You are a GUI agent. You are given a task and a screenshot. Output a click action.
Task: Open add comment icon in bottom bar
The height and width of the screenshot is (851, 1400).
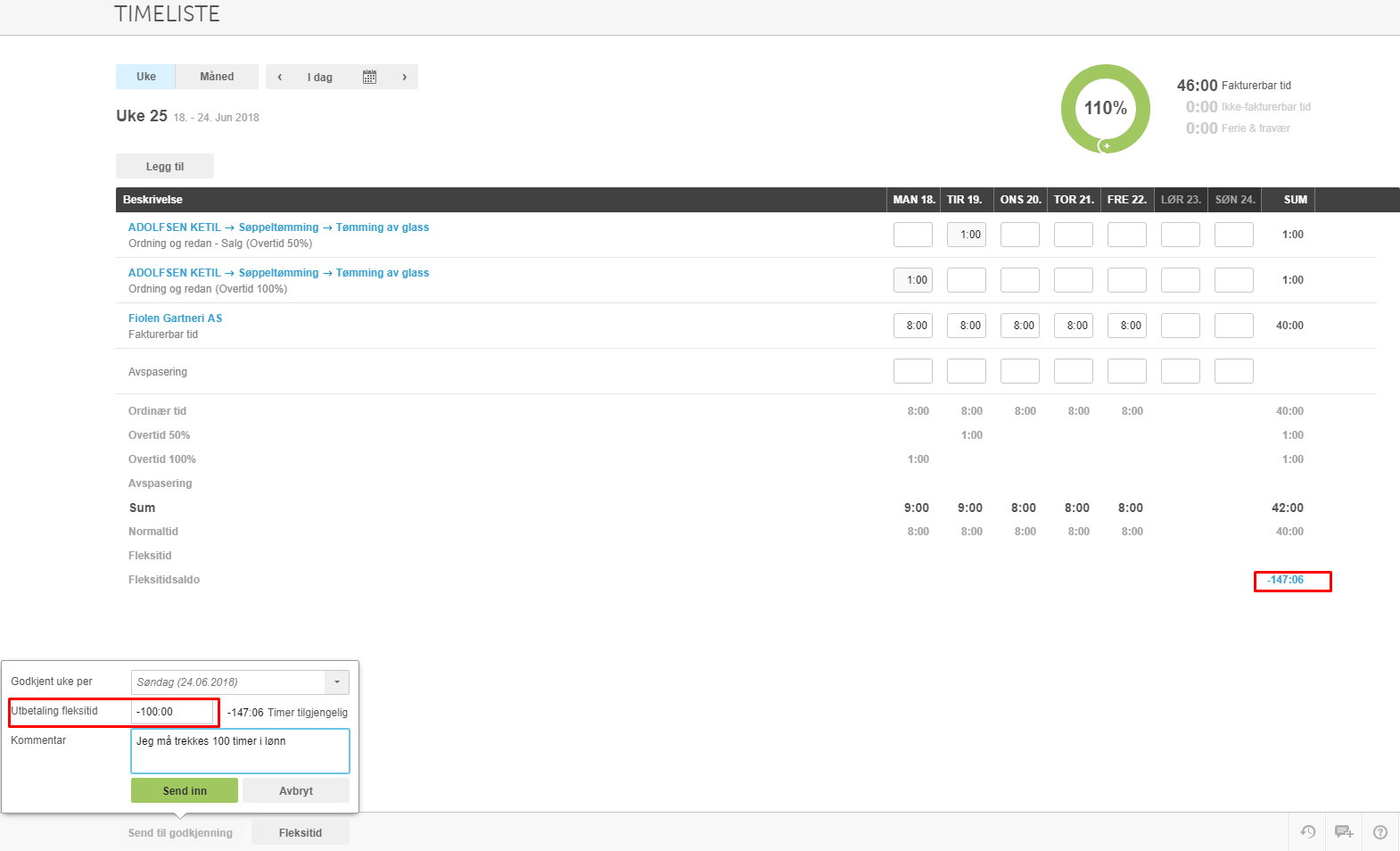click(1344, 832)
